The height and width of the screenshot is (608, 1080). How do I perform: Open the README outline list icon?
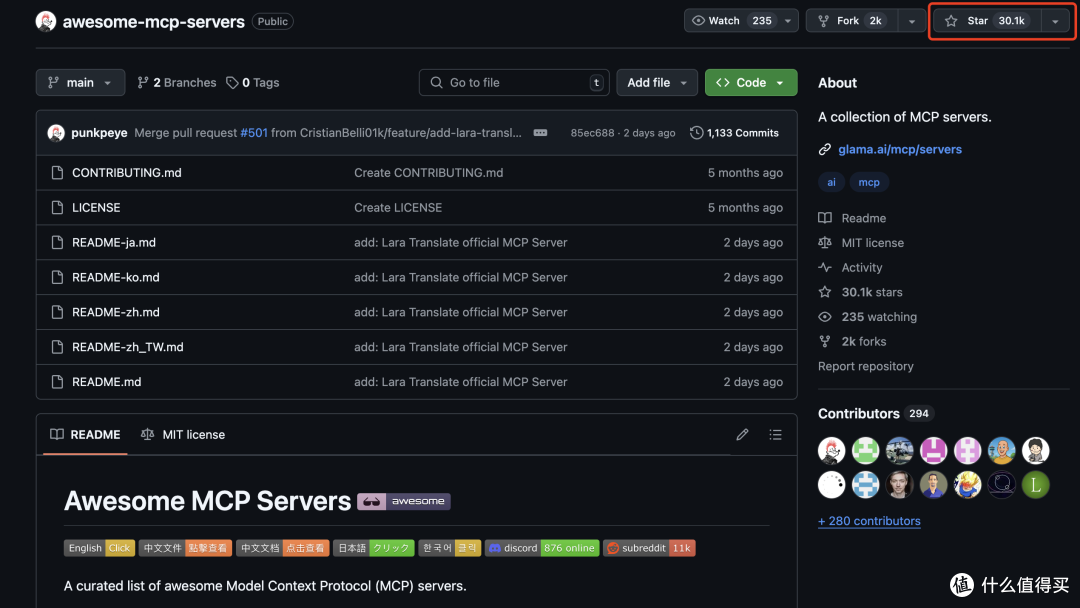[776, 434]
